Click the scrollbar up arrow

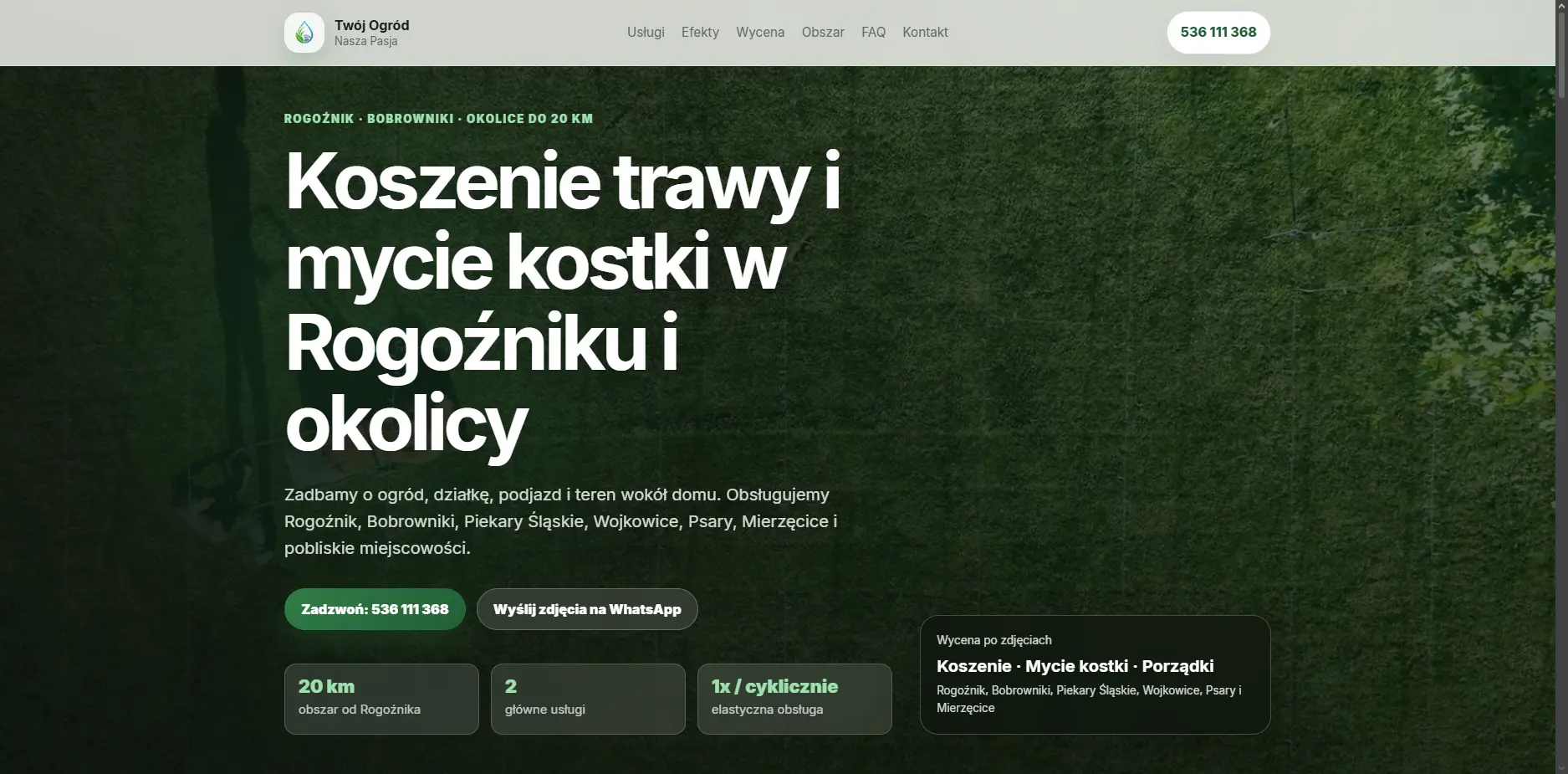coord(1561,6)
